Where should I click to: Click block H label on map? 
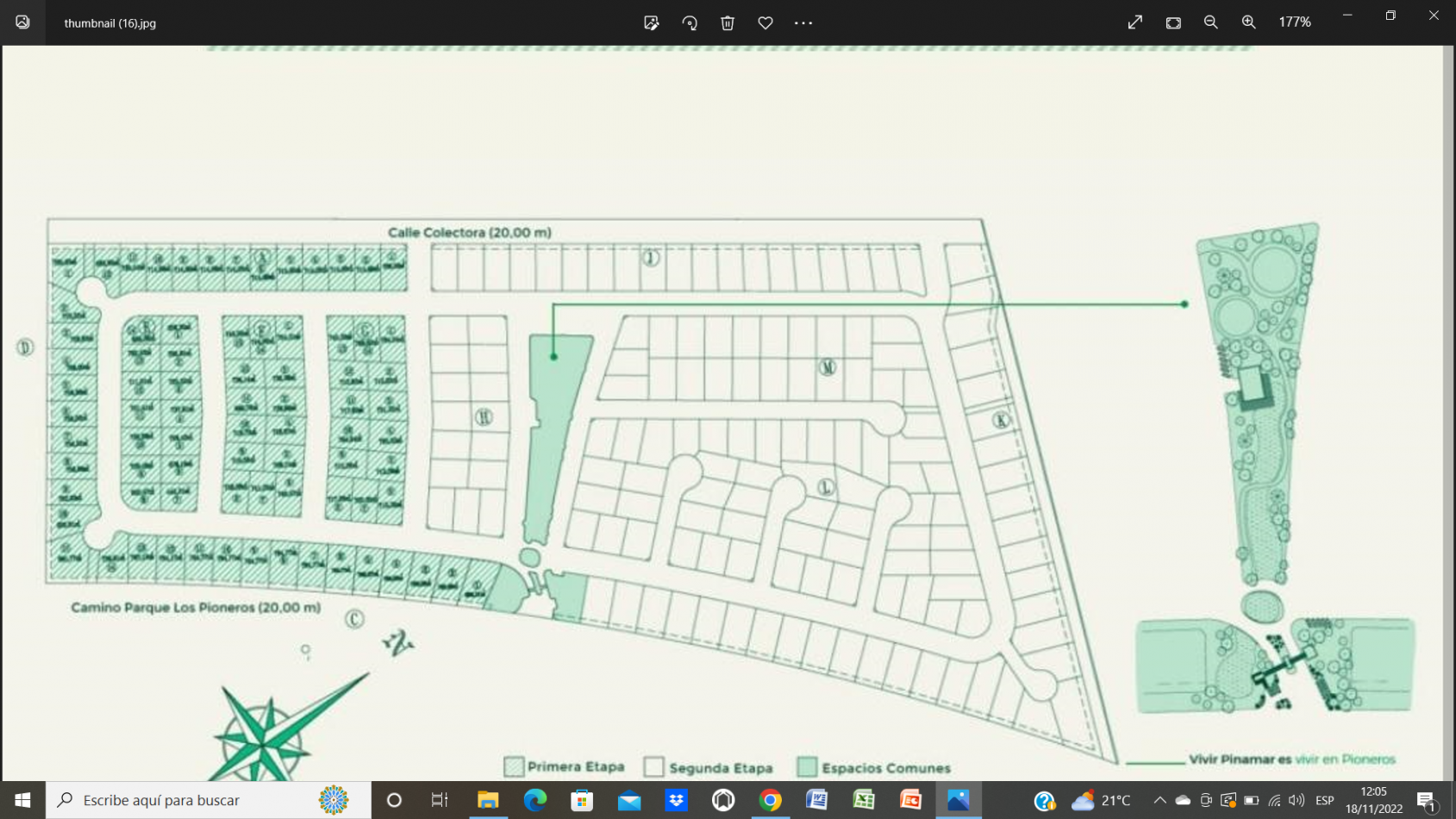coord(484,417)
